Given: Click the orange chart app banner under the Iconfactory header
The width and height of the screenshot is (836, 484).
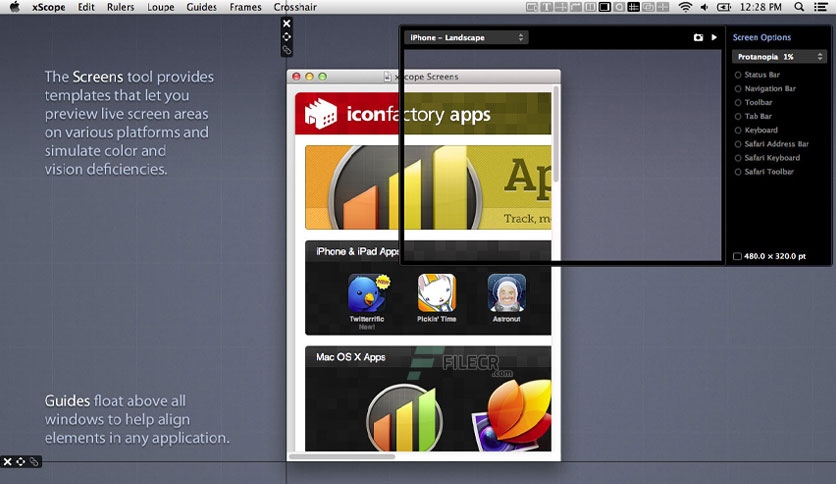Looking at the screenshot, I should point(428,187).
